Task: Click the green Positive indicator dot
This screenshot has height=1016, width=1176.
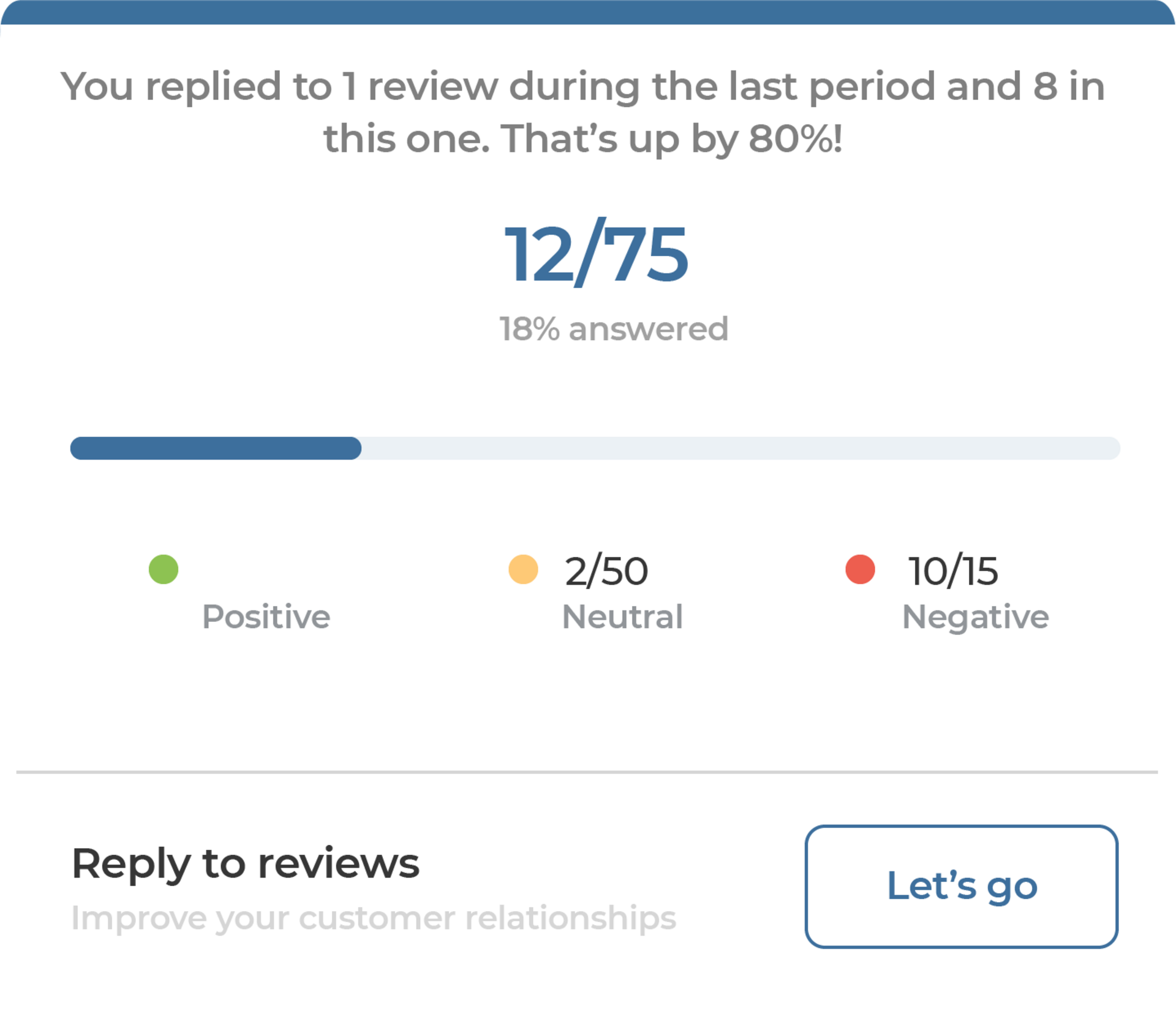Action: pos(164,569)
